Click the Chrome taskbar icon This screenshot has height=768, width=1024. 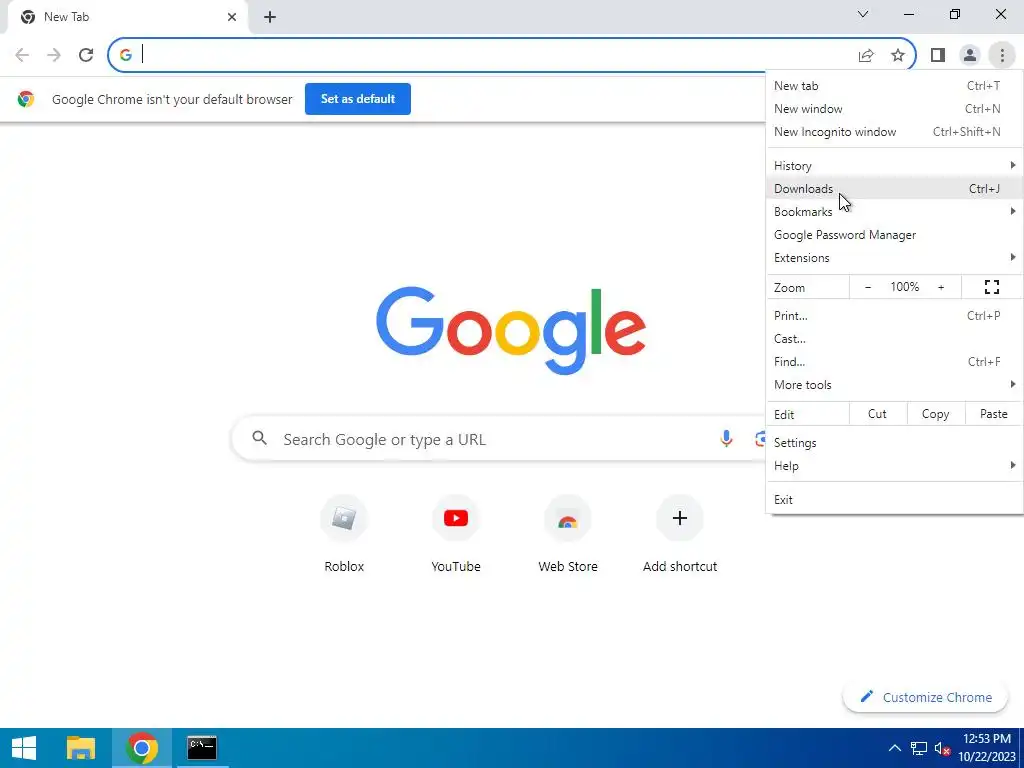142,748
